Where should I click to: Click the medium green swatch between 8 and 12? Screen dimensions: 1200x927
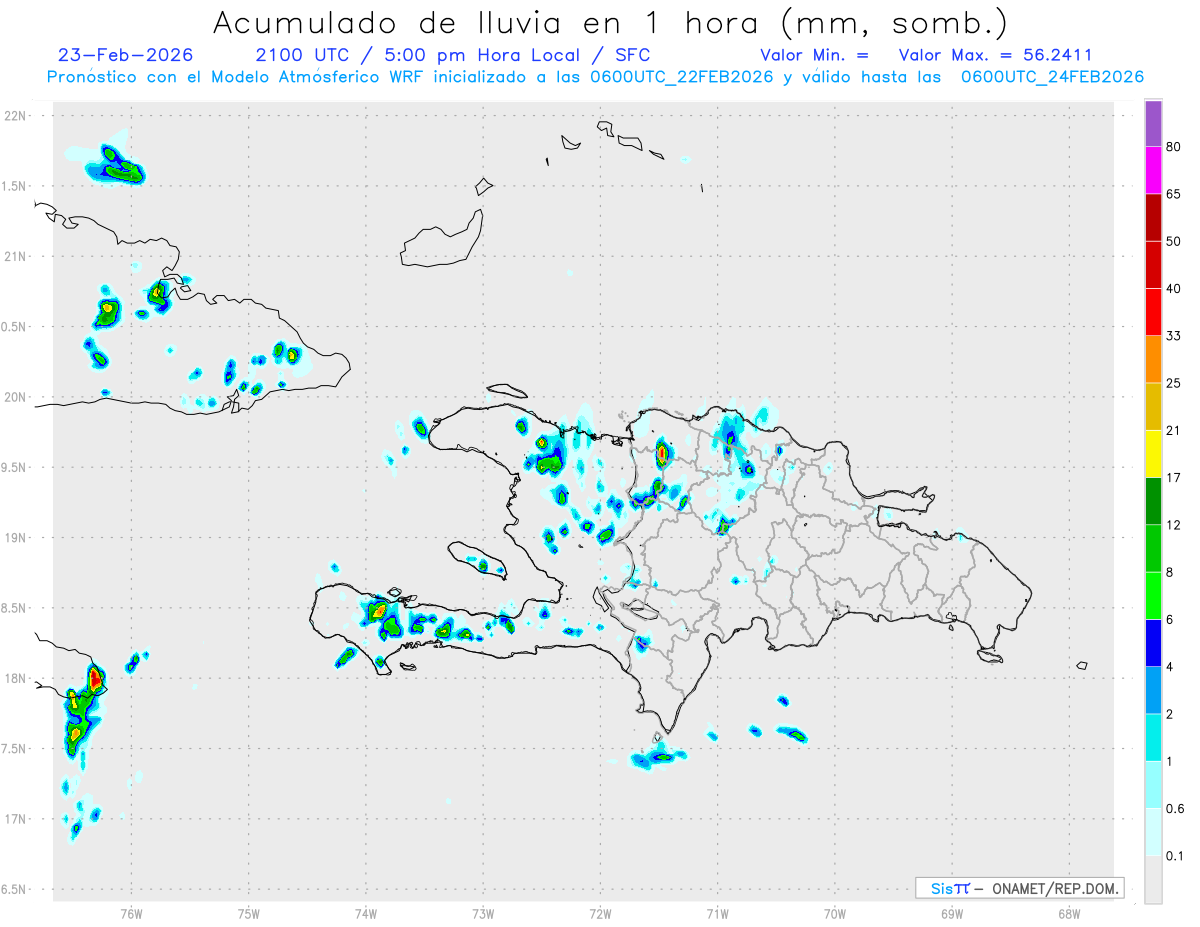[x=1153, y=548]
